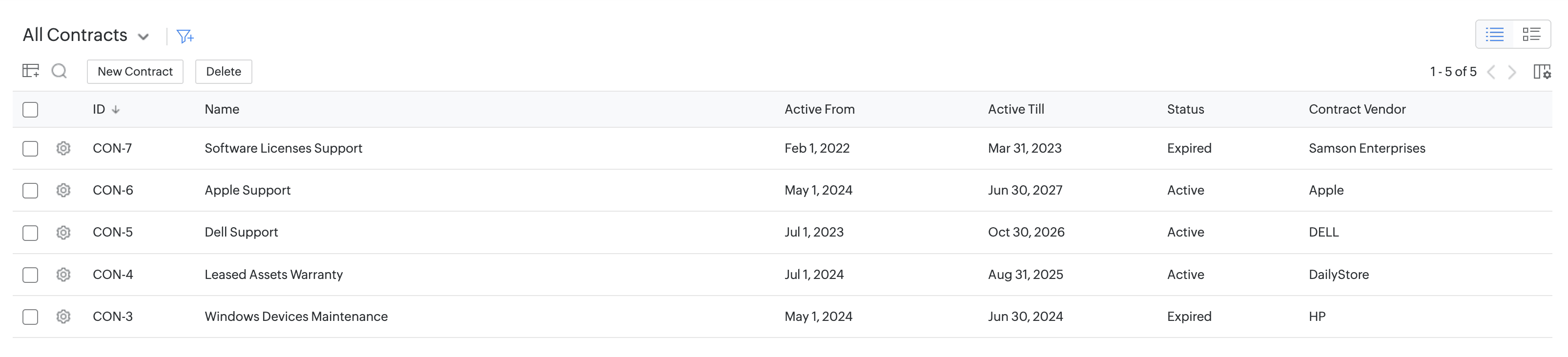
Task: Open the advanced filter funnel icon
Action: coord(185,37)
